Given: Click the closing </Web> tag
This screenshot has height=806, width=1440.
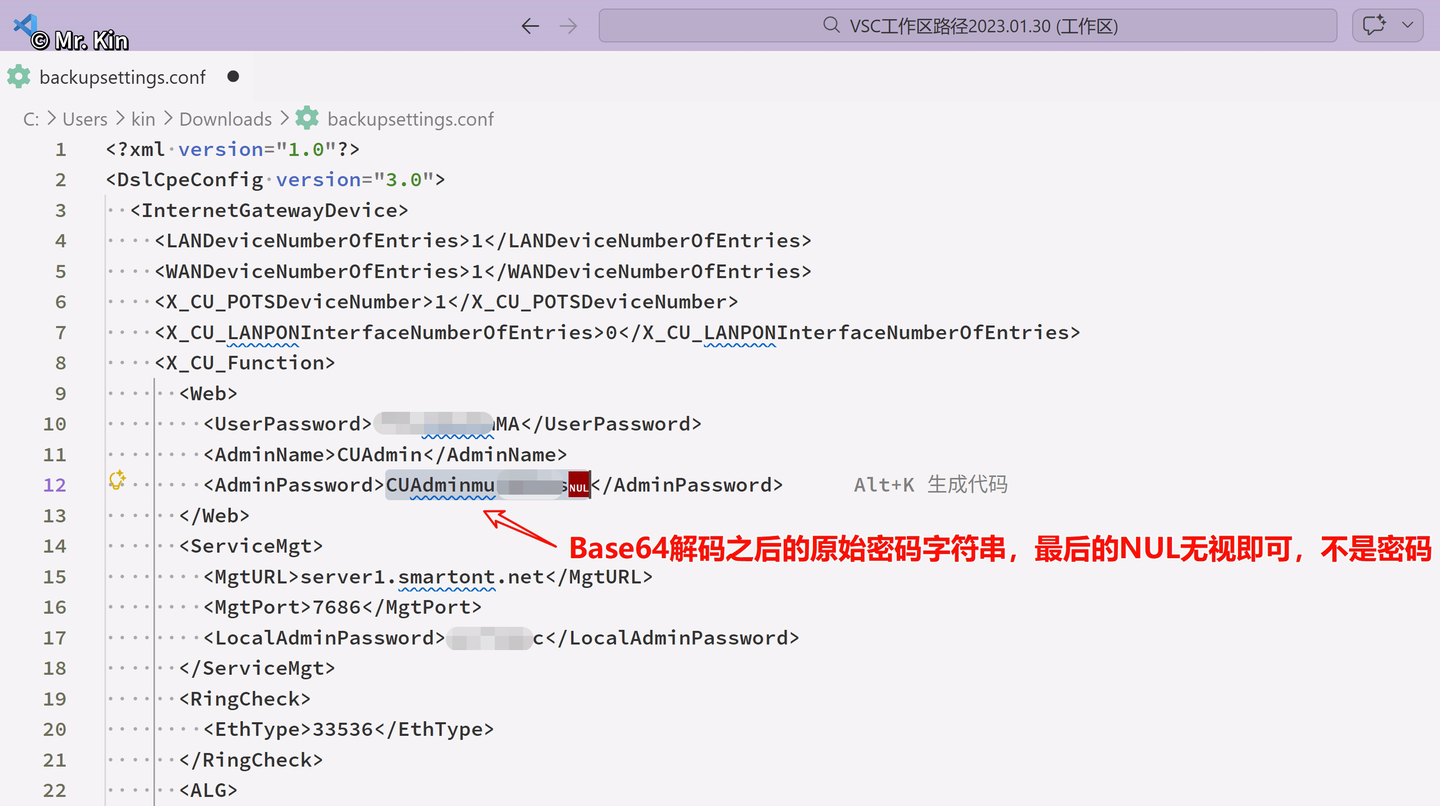Looking at the screenshot, I should click(214, 516).
